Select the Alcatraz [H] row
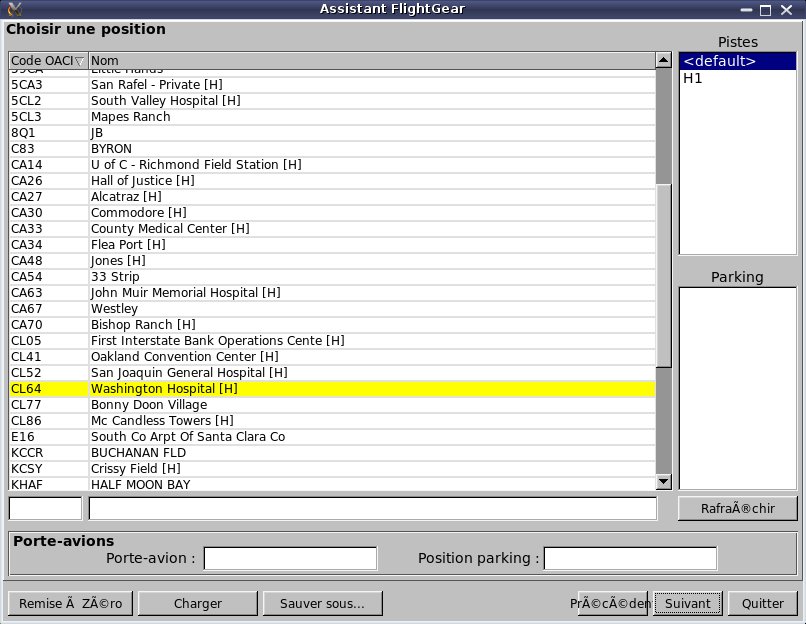 point(332,196)
